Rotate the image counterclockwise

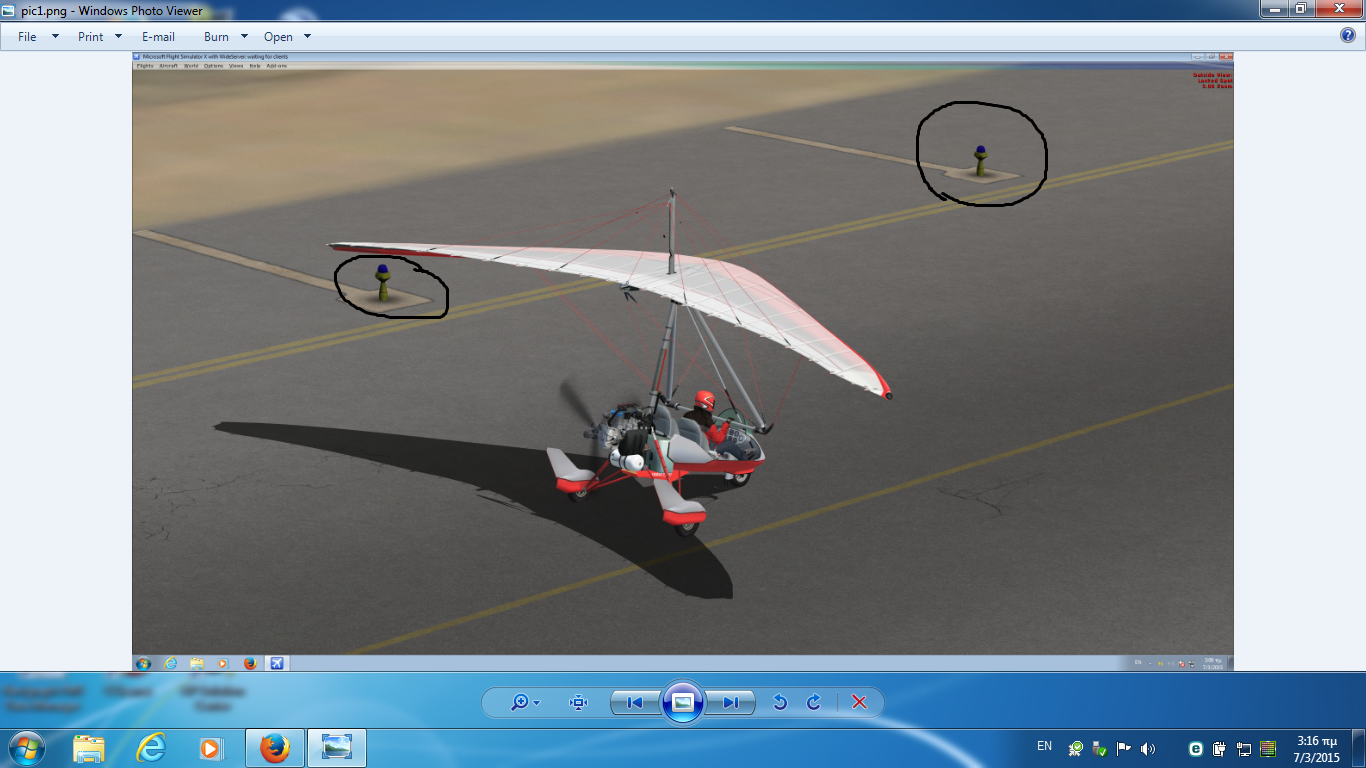click(780, 703)
